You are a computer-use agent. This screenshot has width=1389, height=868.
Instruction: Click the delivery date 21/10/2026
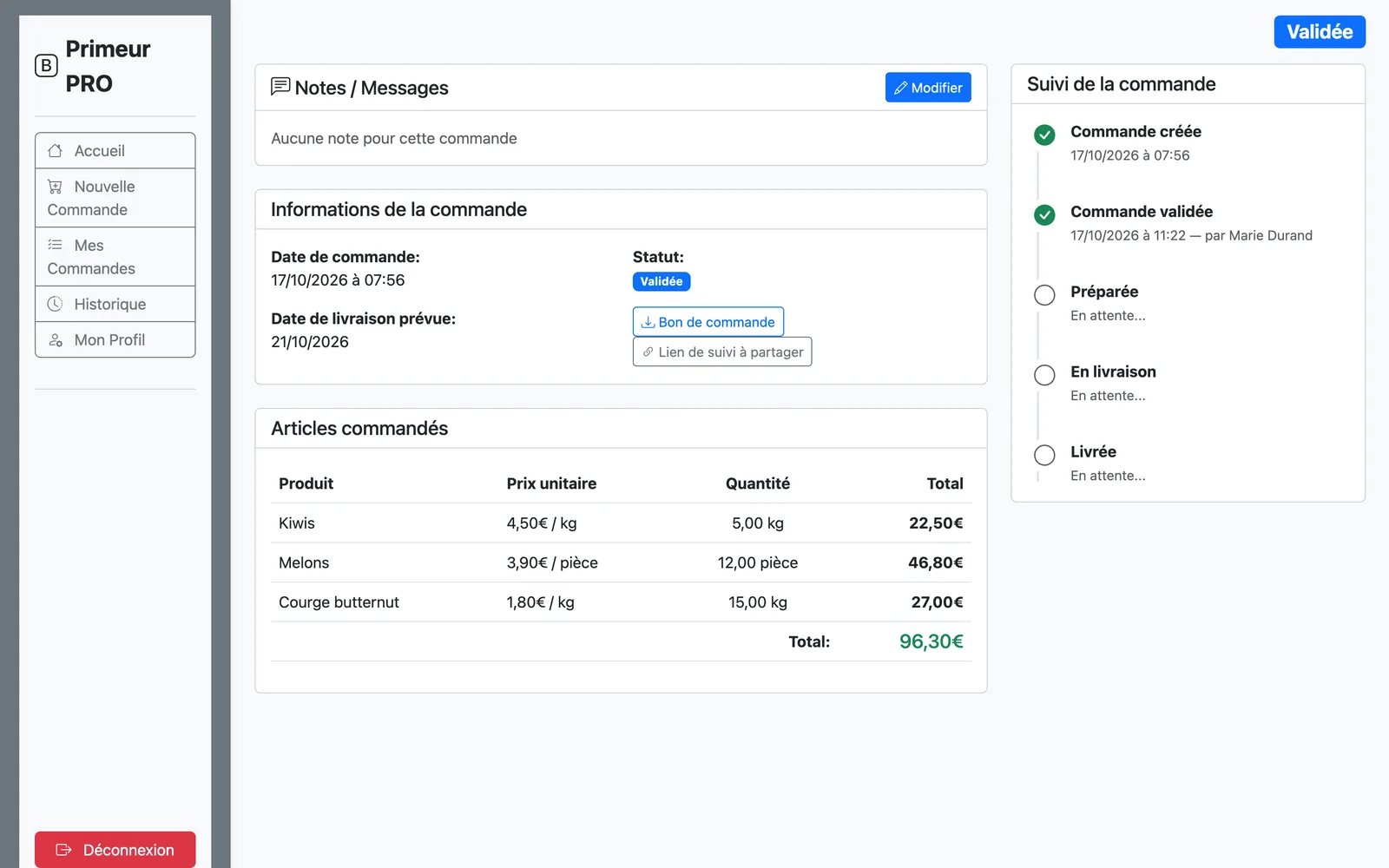tap(310, 342)
